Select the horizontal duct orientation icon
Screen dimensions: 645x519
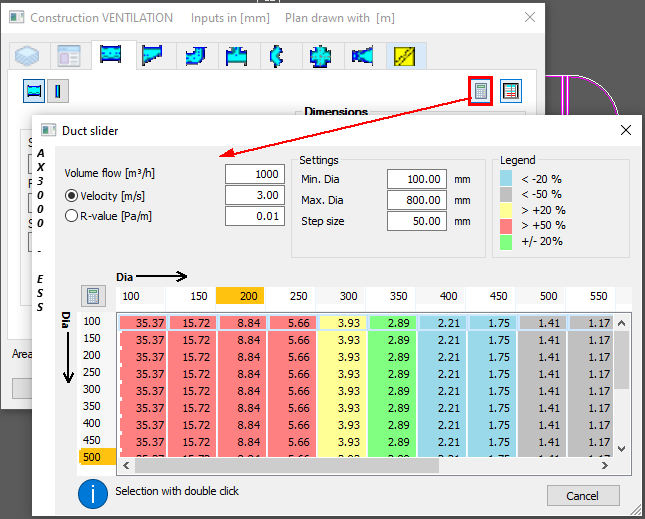(35, 91)
